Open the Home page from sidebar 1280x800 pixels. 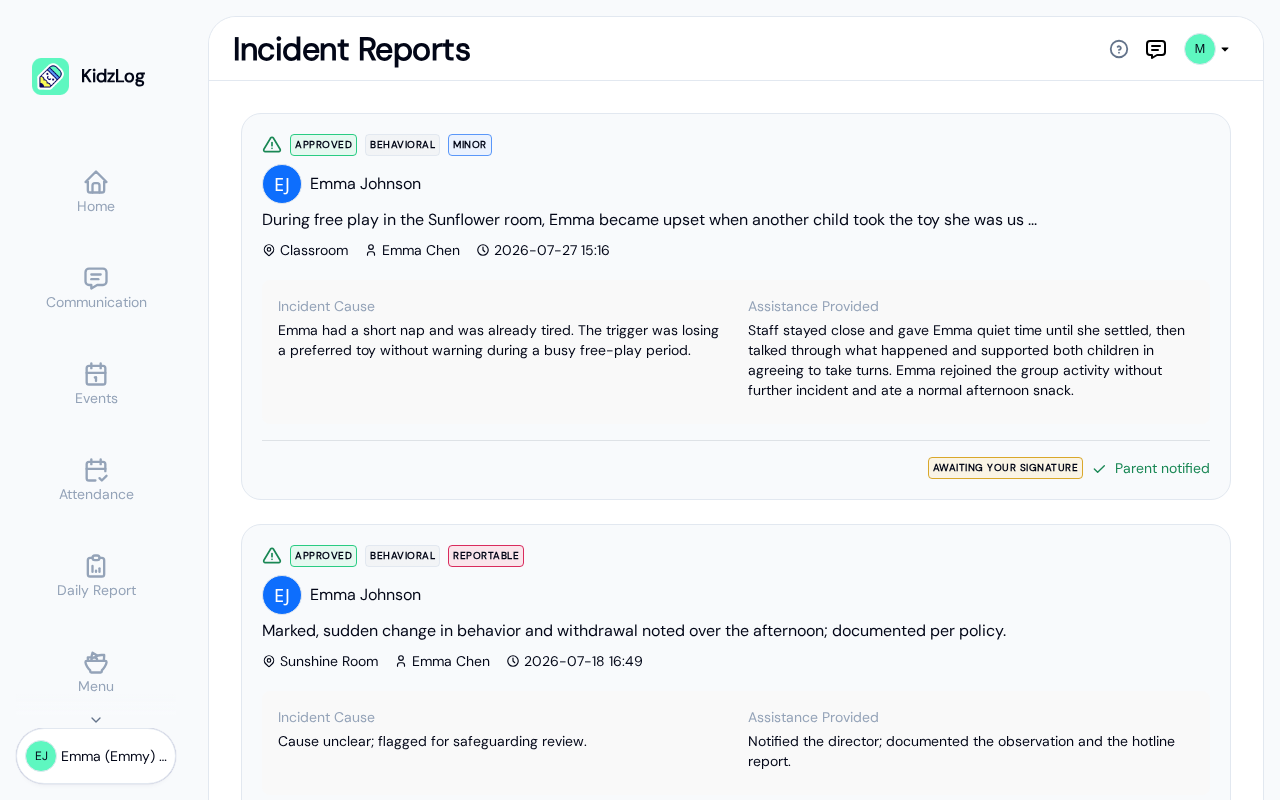pyautogui.click(x=96, y=192)
